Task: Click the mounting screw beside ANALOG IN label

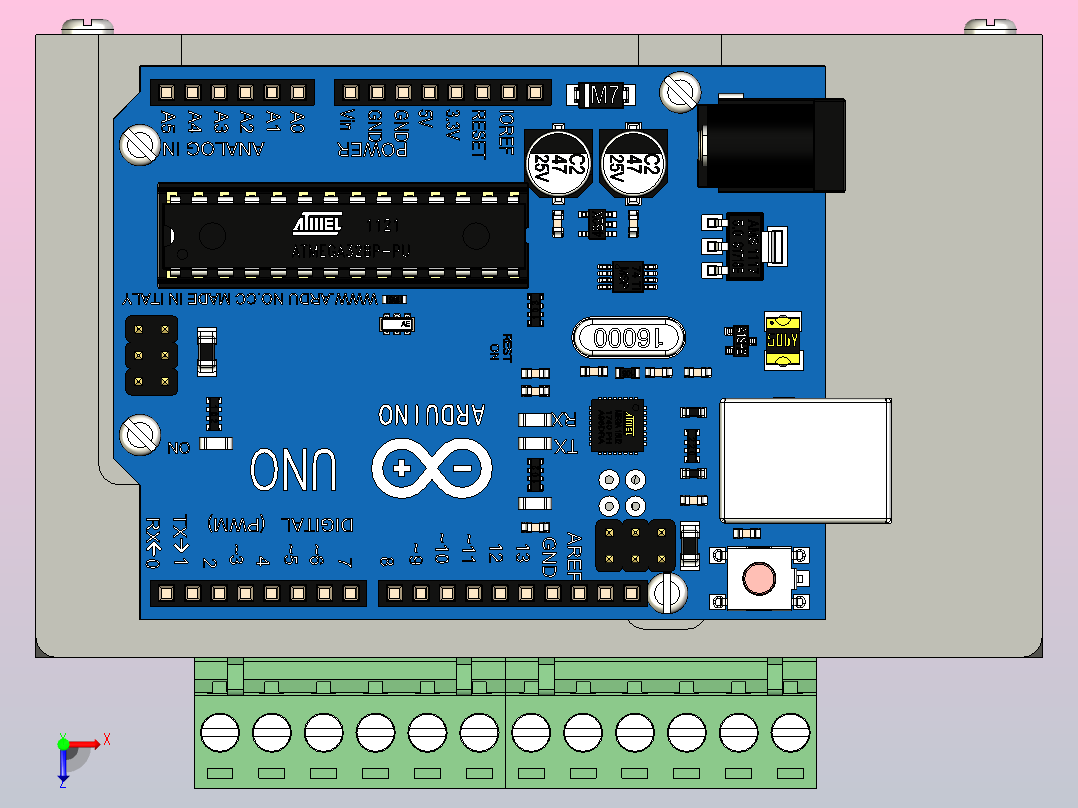Action: (140, 144)
